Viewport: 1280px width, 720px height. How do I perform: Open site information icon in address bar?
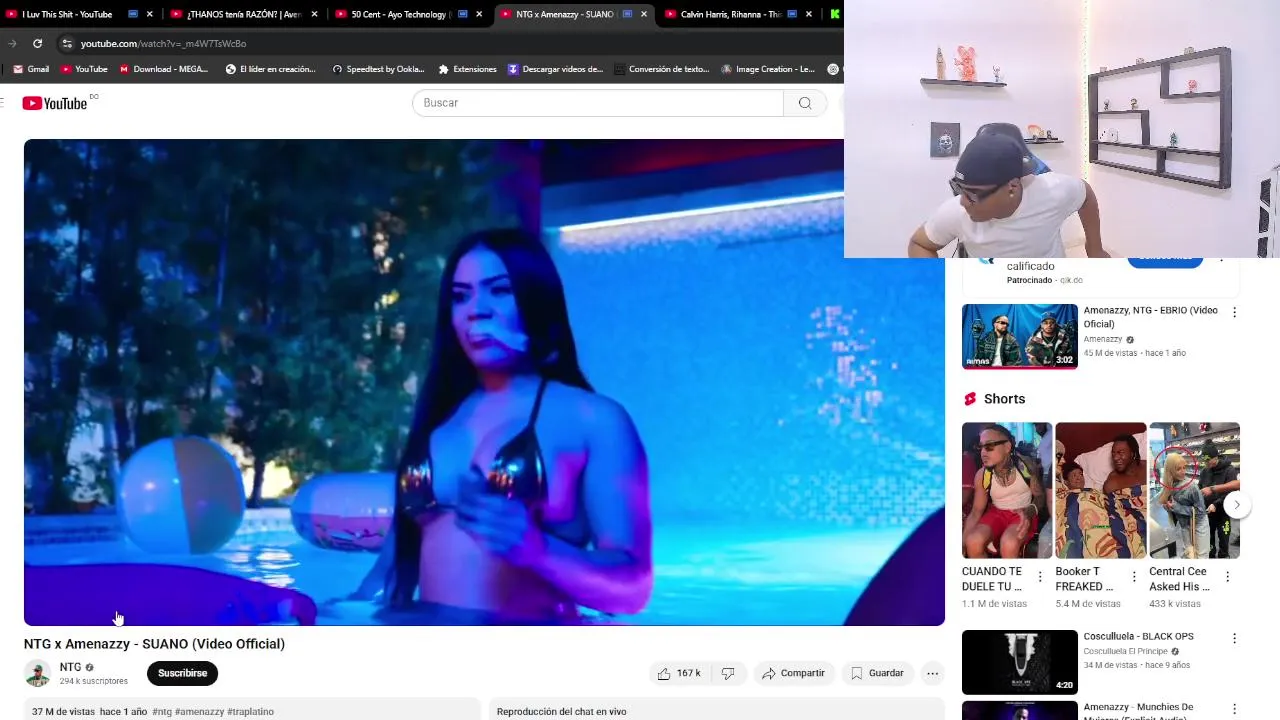click(x=67, y=43)
